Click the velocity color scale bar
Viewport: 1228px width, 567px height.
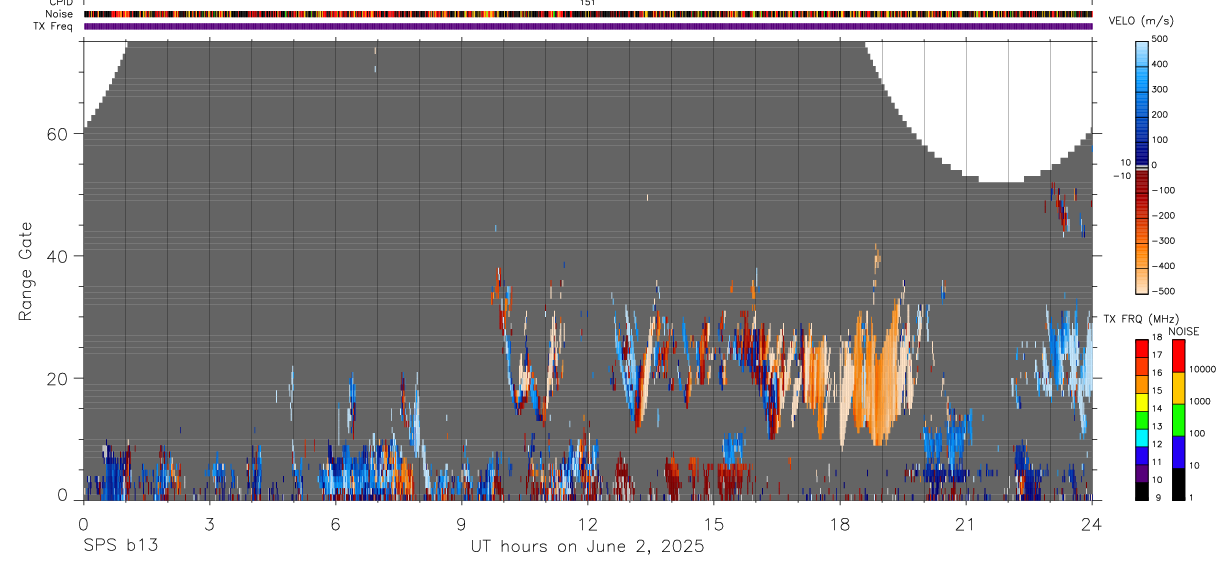[x=1142, y=166]
